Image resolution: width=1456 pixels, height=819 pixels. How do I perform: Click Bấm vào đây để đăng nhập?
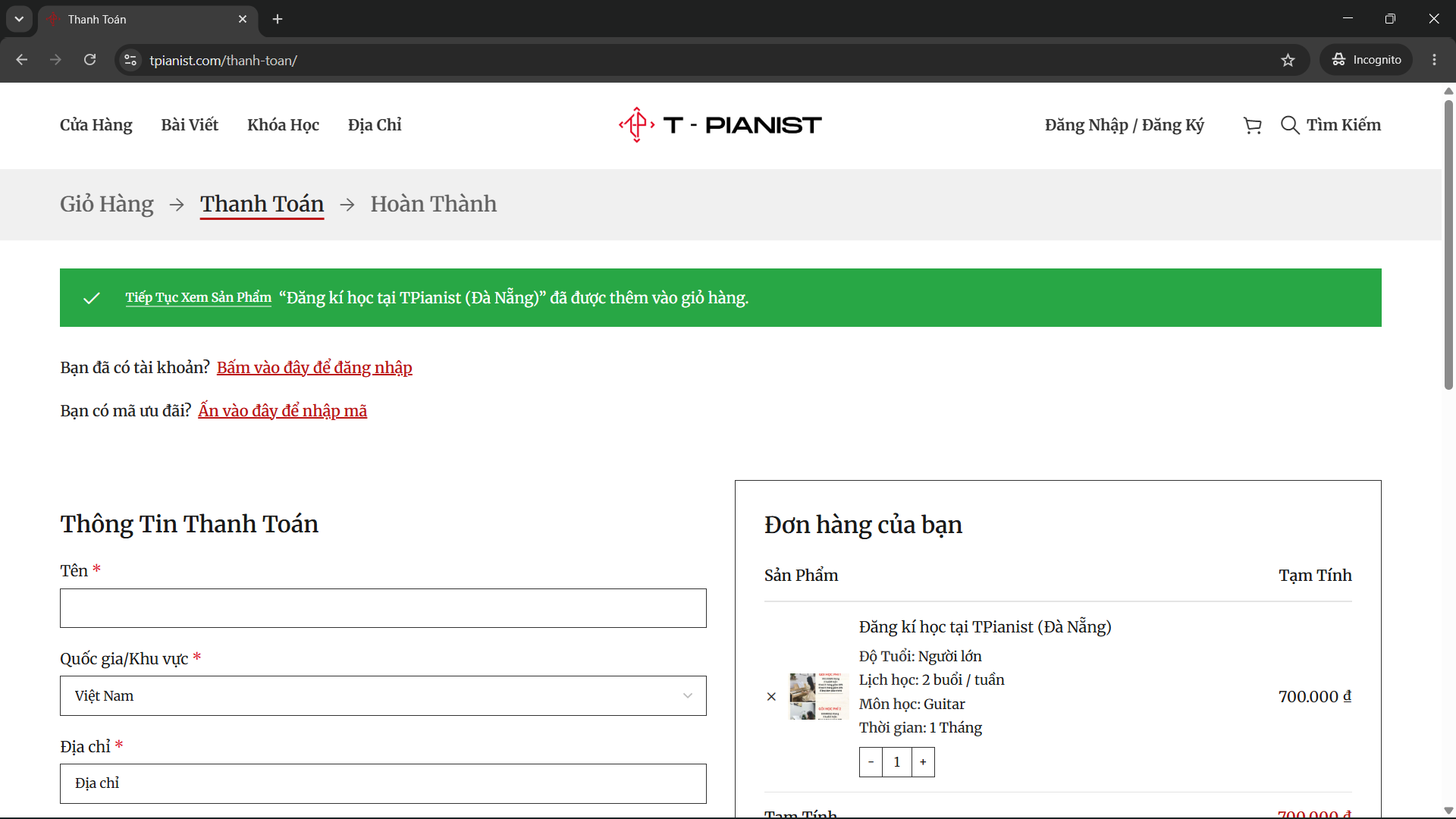coord(315,368)
